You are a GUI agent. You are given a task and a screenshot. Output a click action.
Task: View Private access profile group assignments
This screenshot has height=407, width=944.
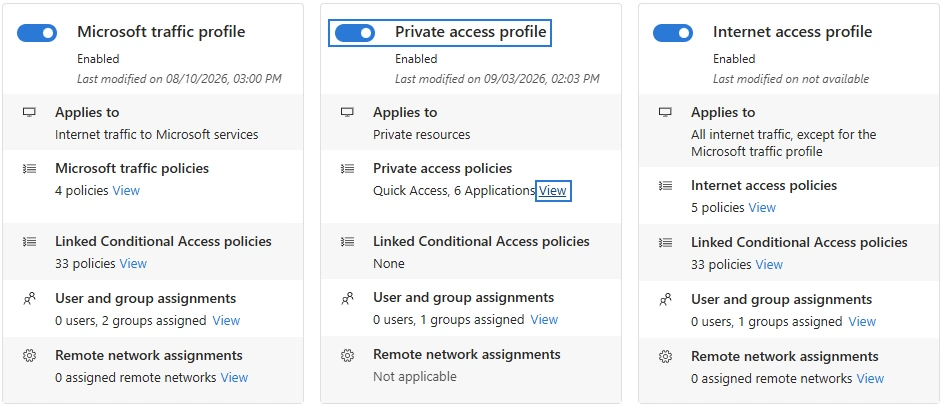544,320
